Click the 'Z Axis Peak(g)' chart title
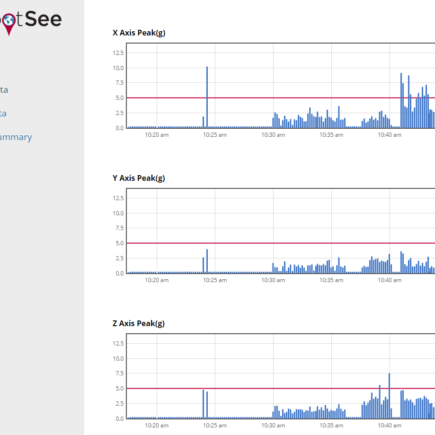 point(139,324)
